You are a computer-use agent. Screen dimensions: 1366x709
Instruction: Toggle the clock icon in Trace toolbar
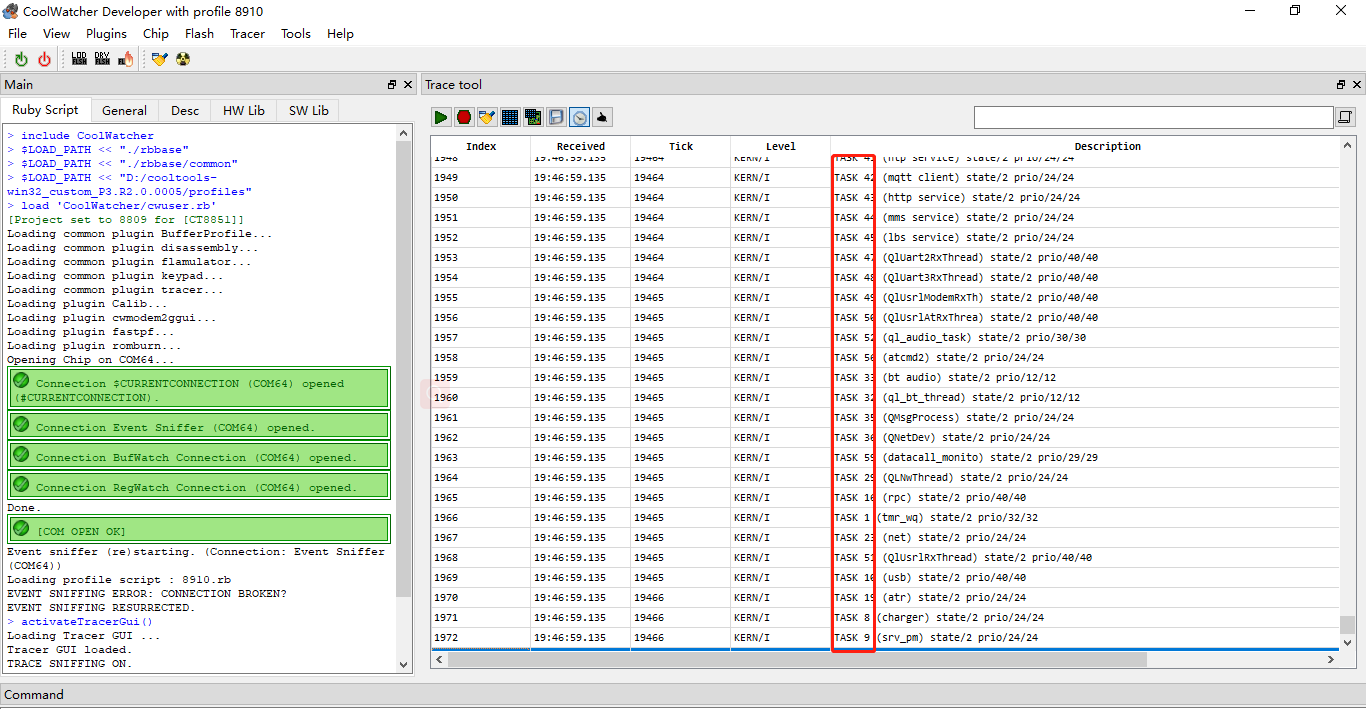click(579, 117)
